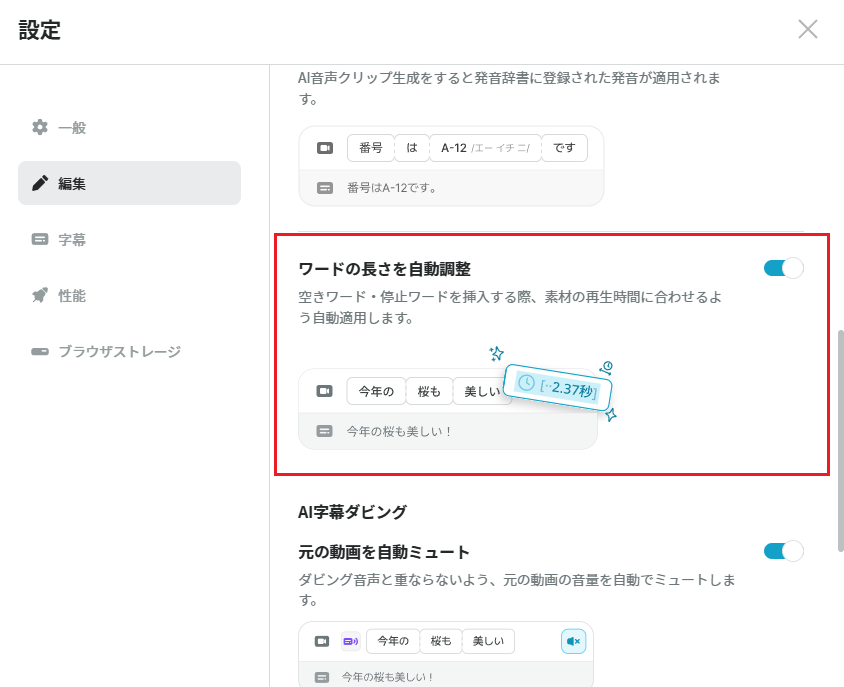The width and height of the screenshot is (844, 687).
Task: Click the subtitle icon beside 番号はA-12です。
Action: pos(325,188)
